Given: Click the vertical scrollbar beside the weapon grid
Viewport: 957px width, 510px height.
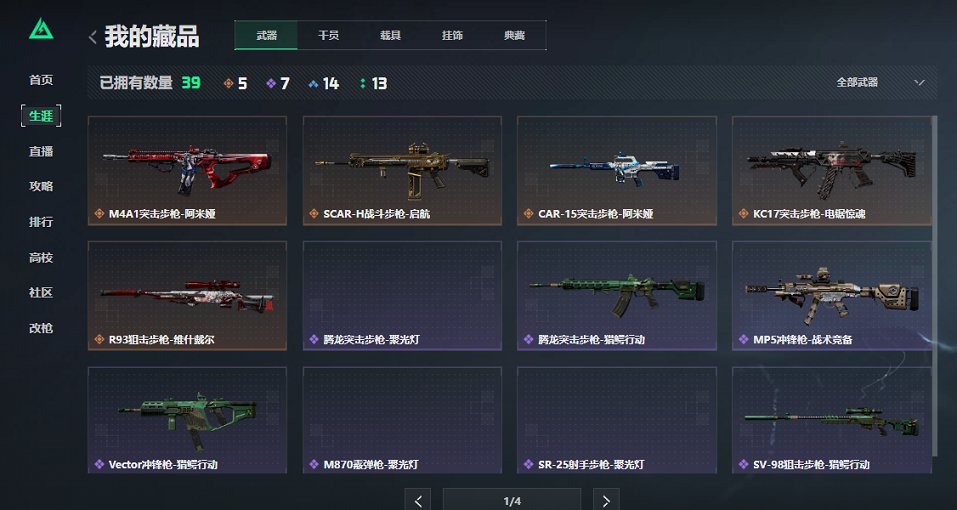Looking at the screenshot, I should (934, 286).
